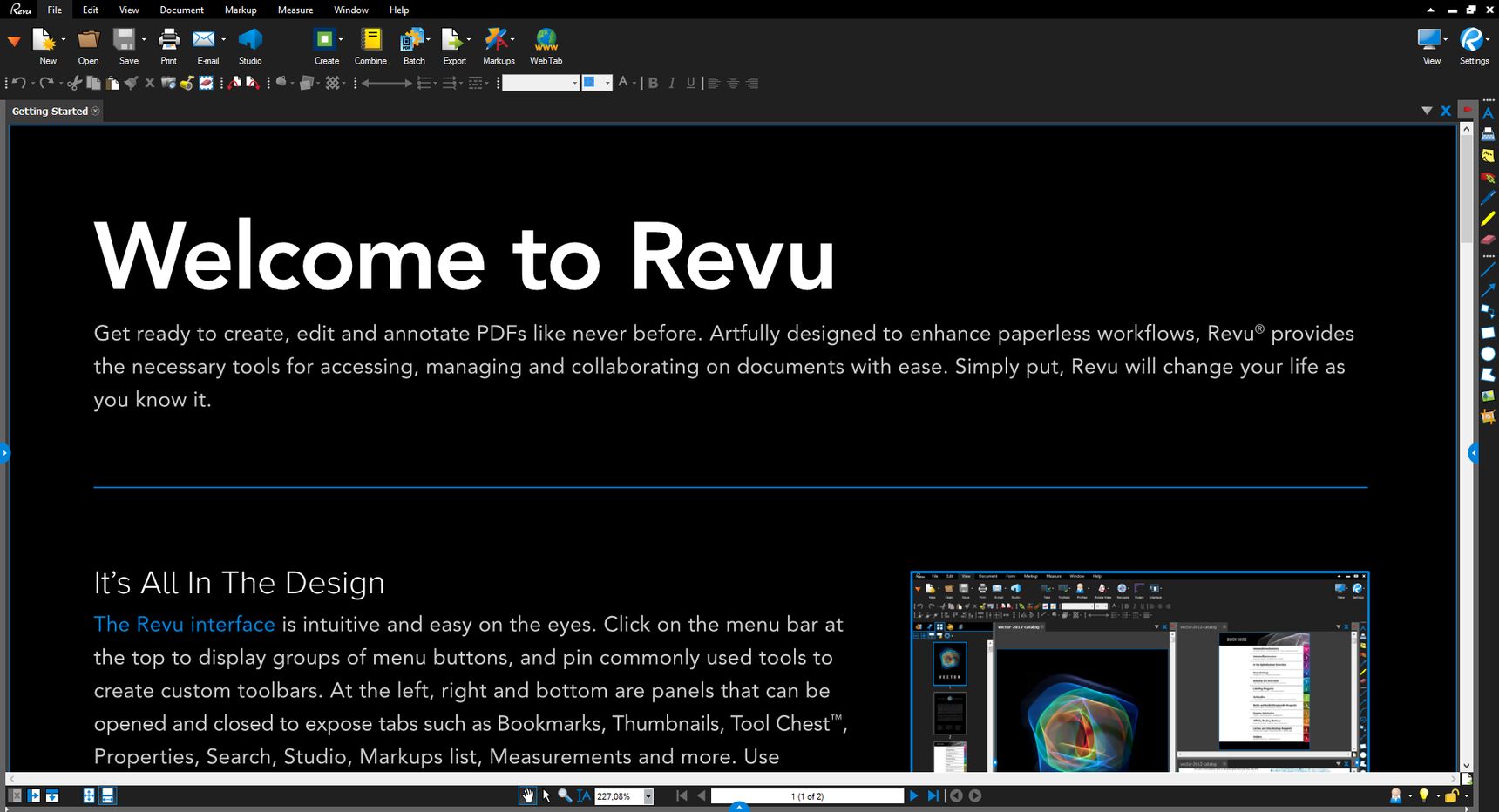The image size is (1499, 812).
Task: Select the yellow Note tool
Action: pos(1488,155)
